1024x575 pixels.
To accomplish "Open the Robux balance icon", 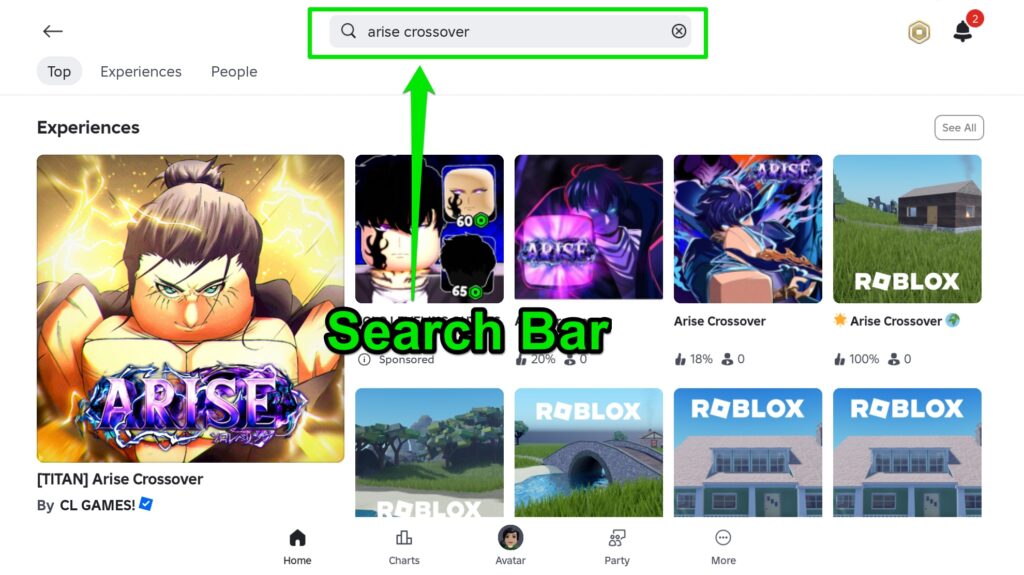I will pos(919,32).
